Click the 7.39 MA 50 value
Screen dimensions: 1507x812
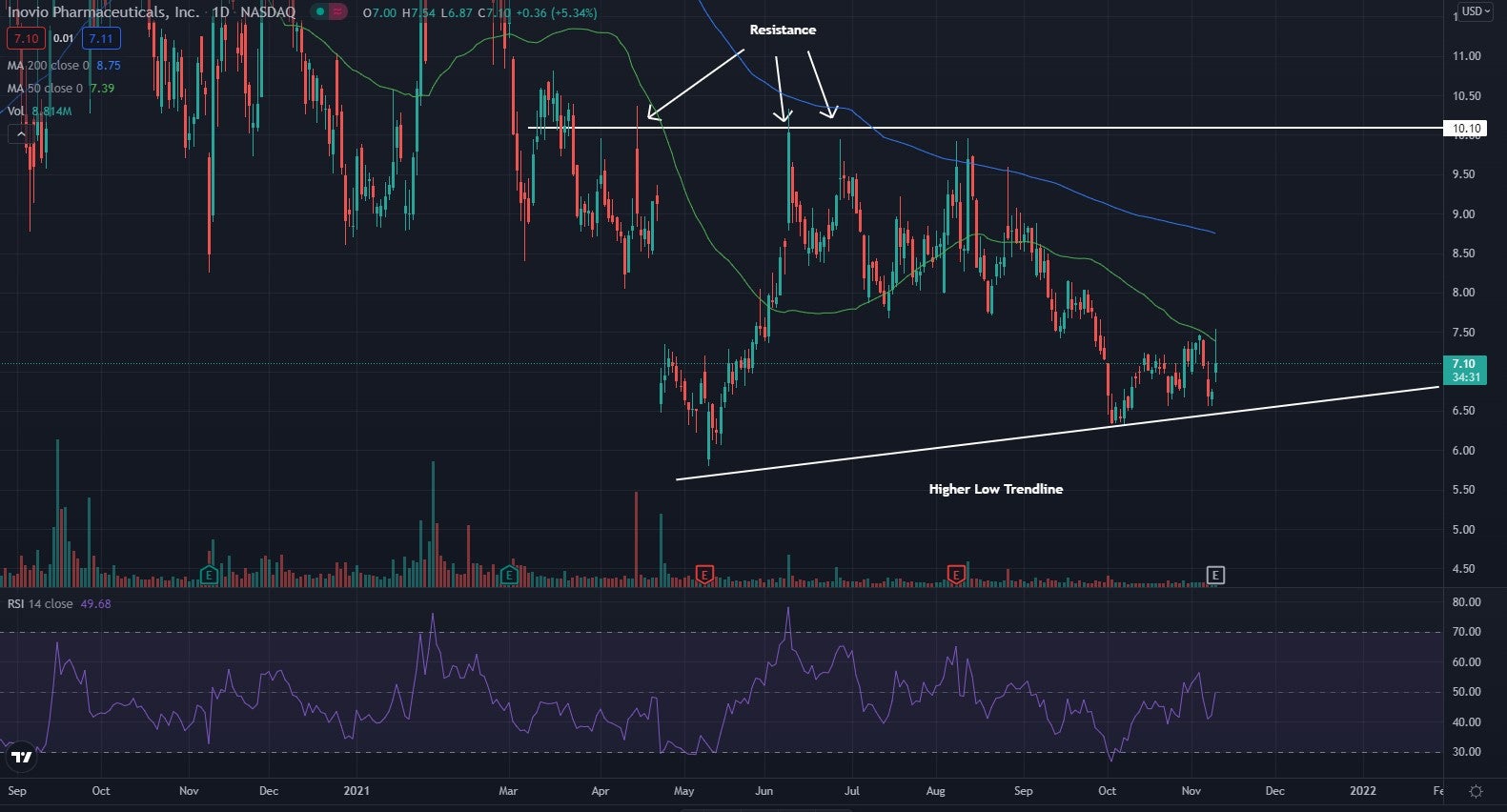[x=102, y=89]
